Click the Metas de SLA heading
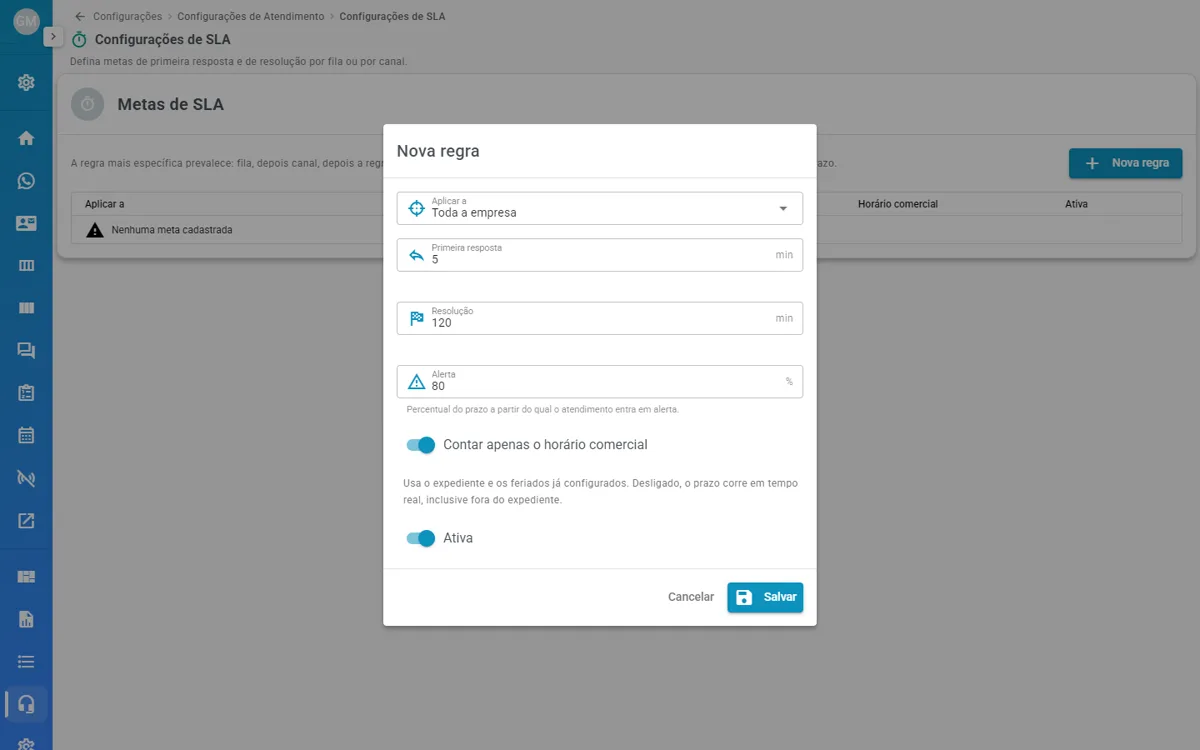 [171, 104]
